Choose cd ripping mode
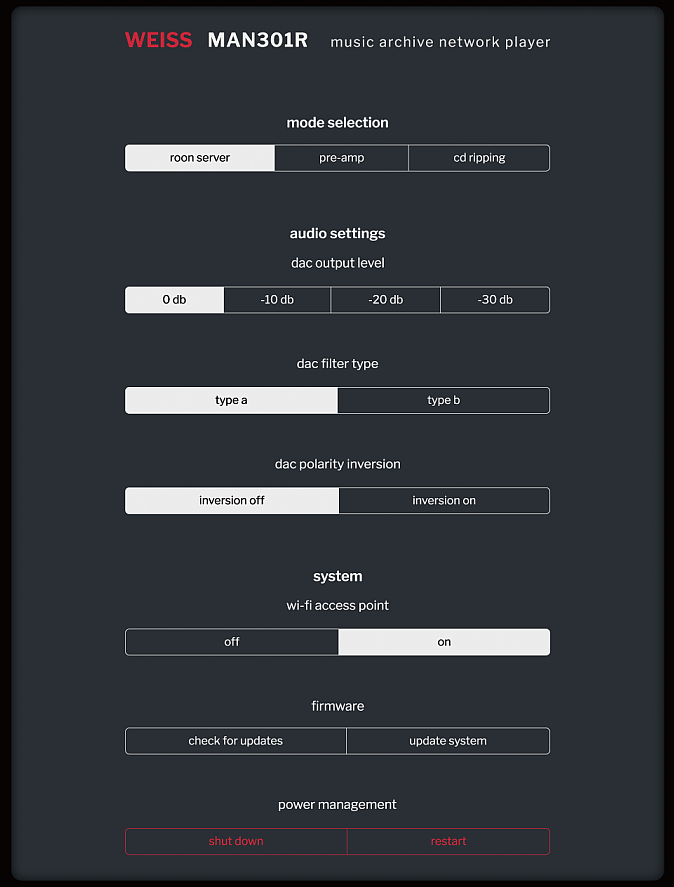 479,158
